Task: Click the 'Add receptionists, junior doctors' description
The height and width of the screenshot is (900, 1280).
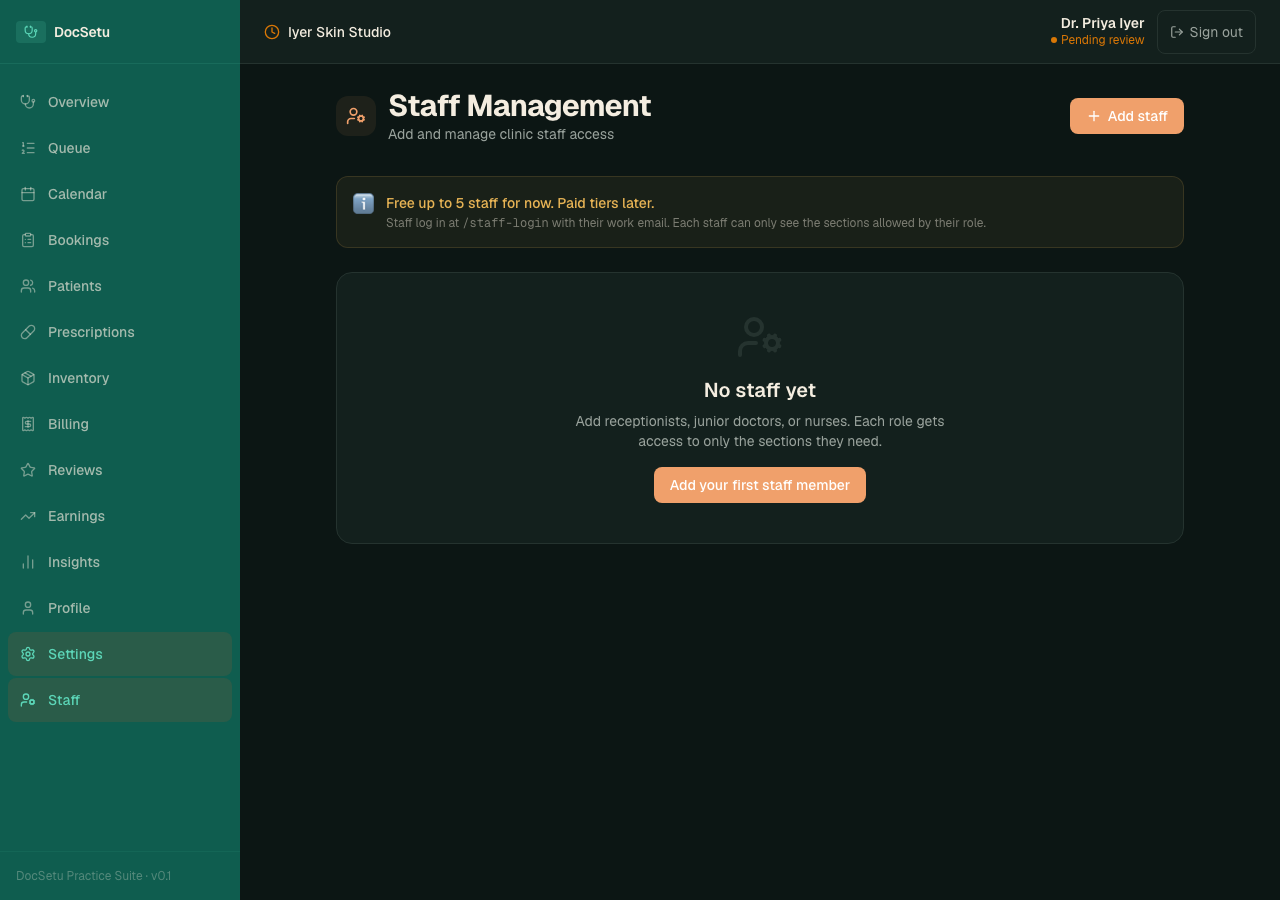Action: pyautogui.click(x=760, y=431)
